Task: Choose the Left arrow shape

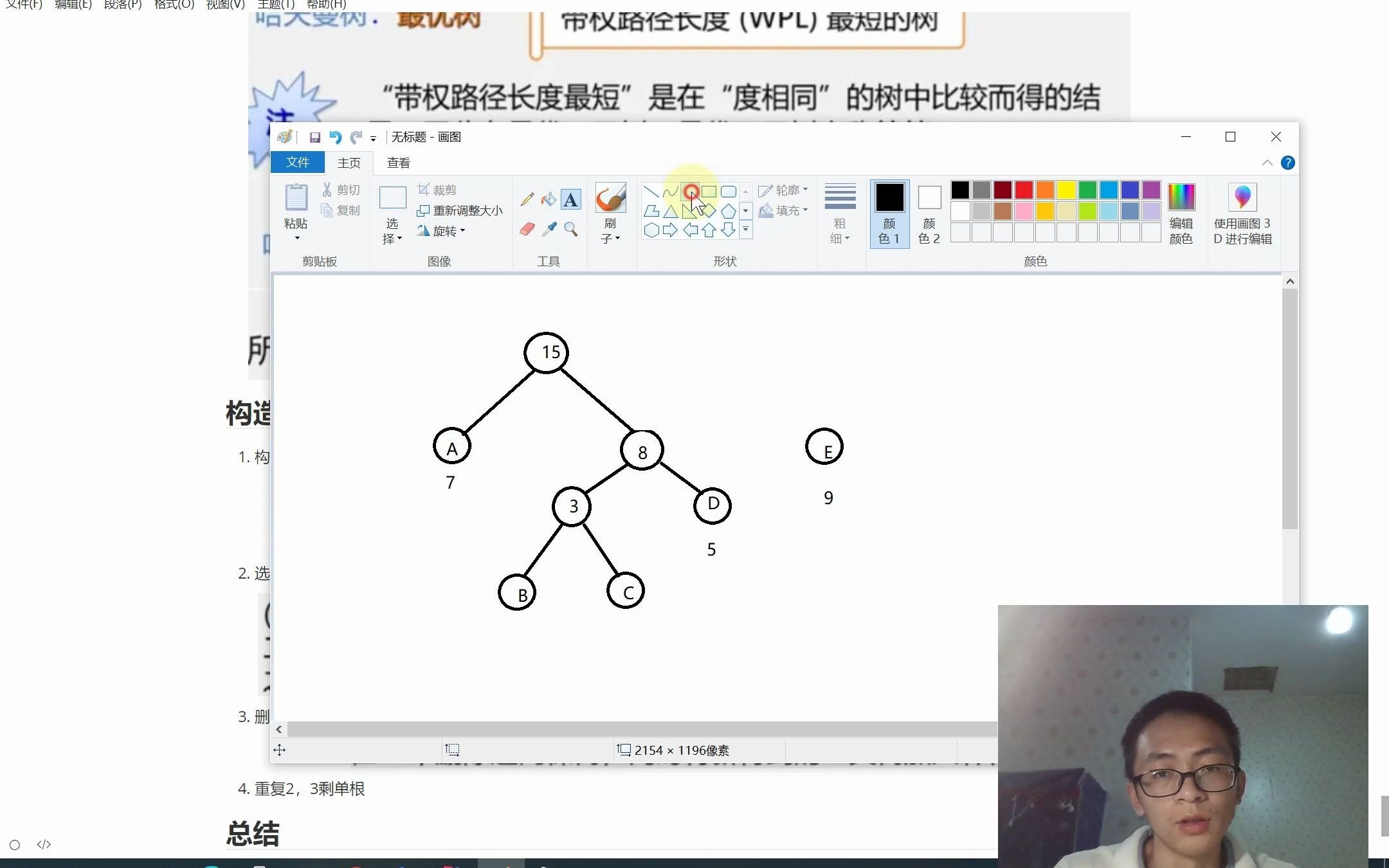Action: pyautogui.click(x=690, y=230)
